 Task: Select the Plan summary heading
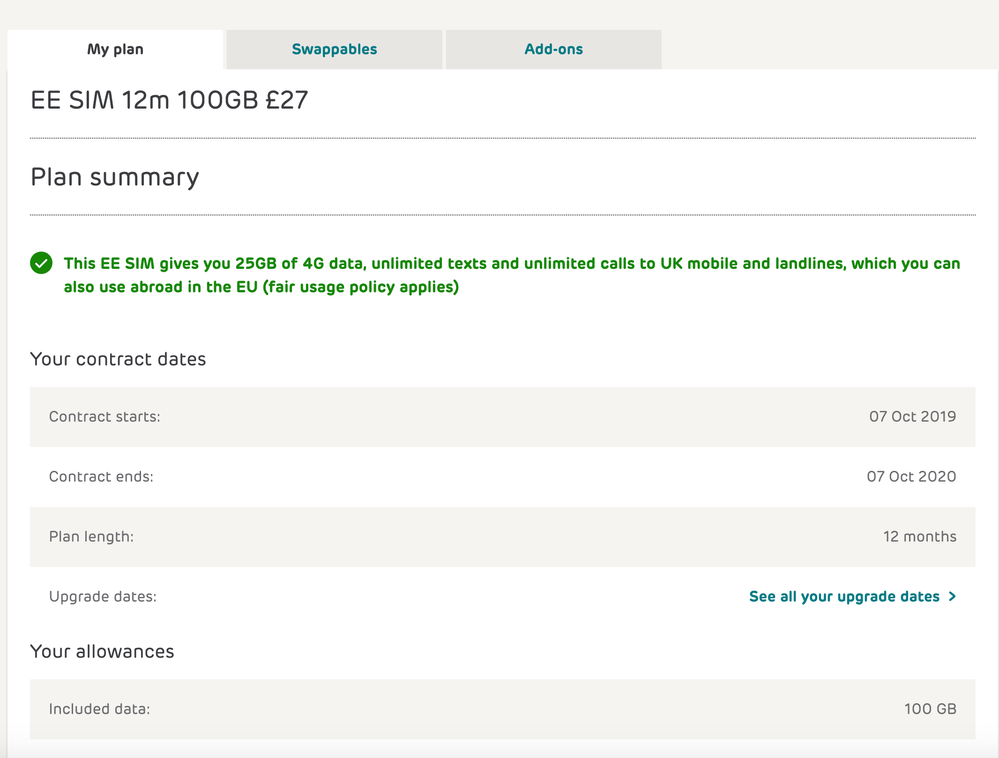pos(115,177)
